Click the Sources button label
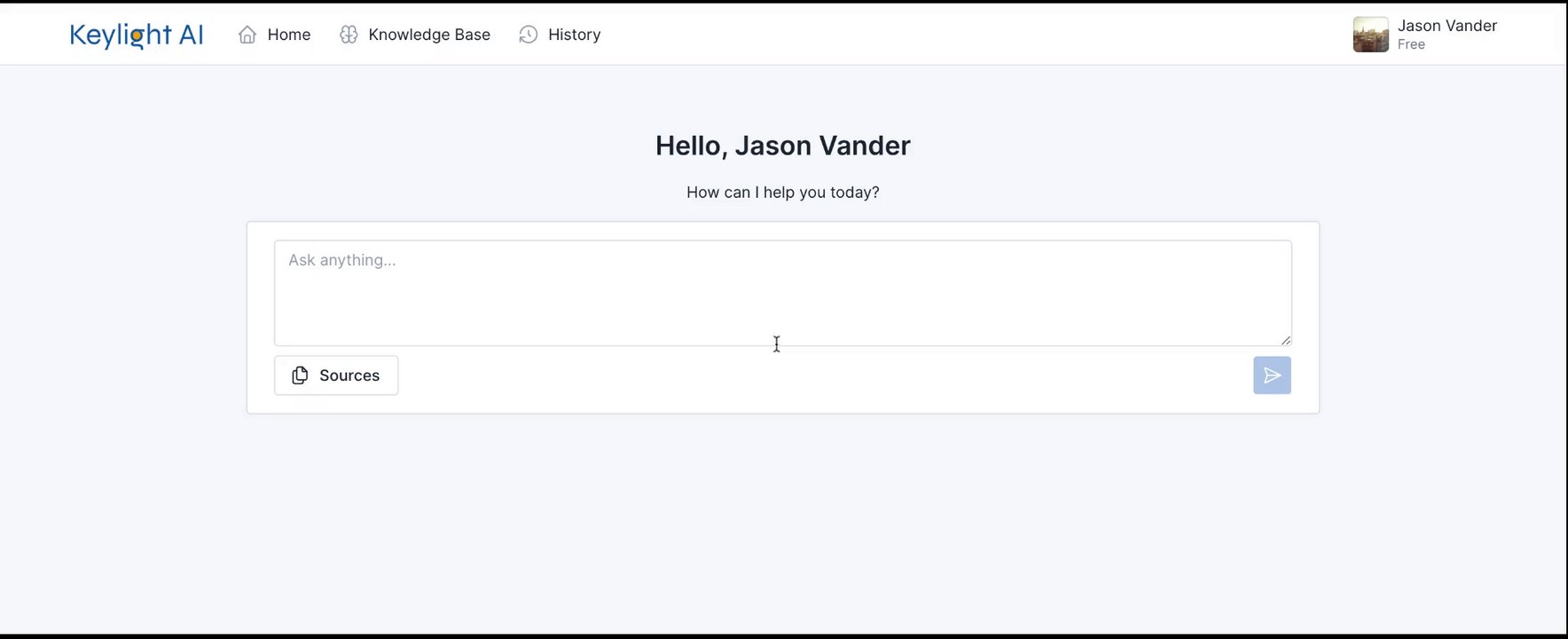 pyautogui.click(x=349, y=375)
